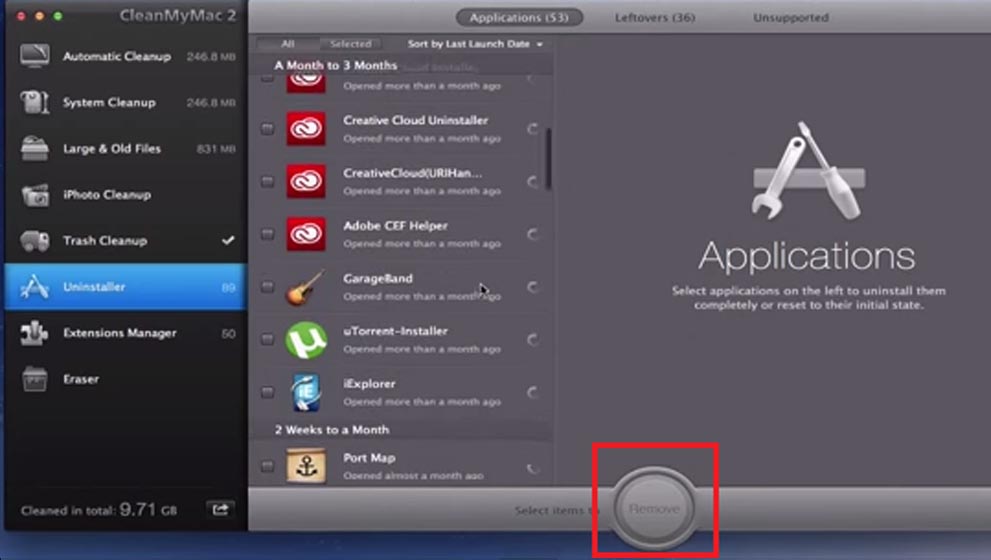Screen dimensions: 991x560
Task: Show All applications filter
Action: pos(288,44)
